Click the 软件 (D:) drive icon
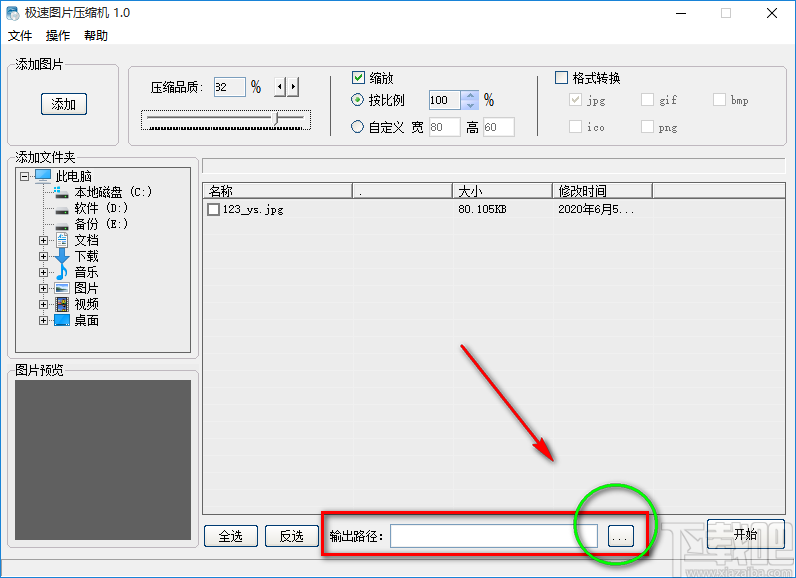This screenshot has height=578, width=796. pos(61,209)
